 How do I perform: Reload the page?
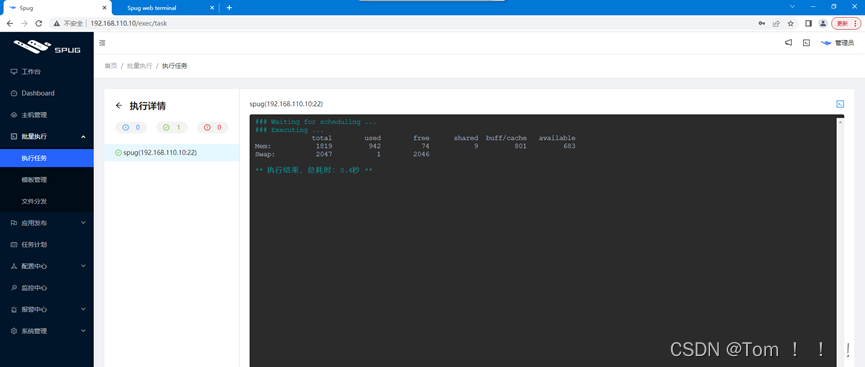pyautogui.click(x=39, y=23)
